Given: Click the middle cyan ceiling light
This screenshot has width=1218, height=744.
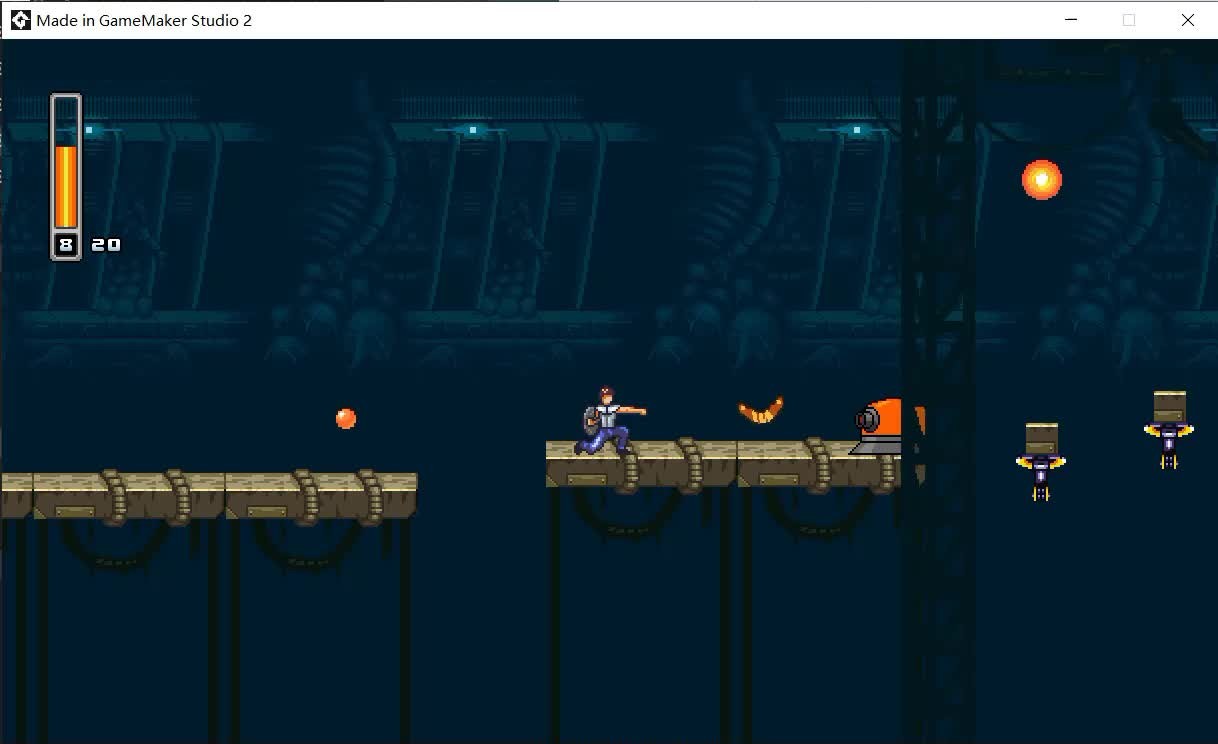Looking at the screenshot, I should pos(473,130).
